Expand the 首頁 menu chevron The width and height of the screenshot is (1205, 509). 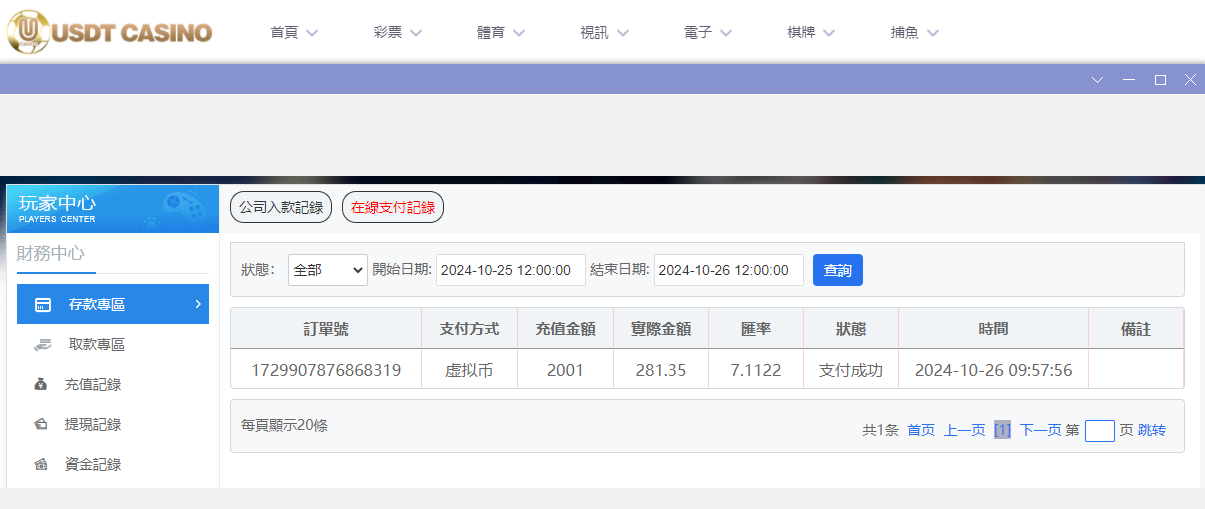point(312,33)
